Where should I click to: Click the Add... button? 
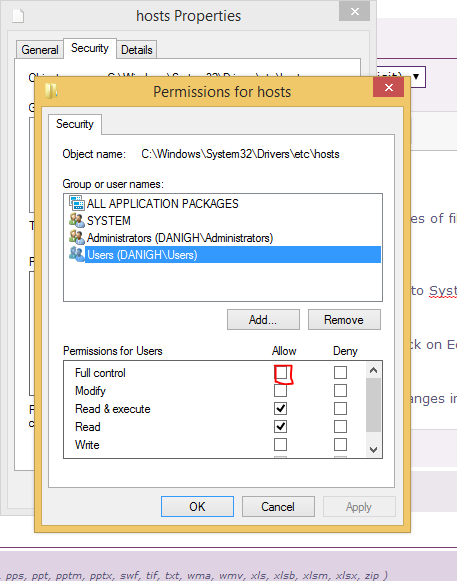pos(263,319)
